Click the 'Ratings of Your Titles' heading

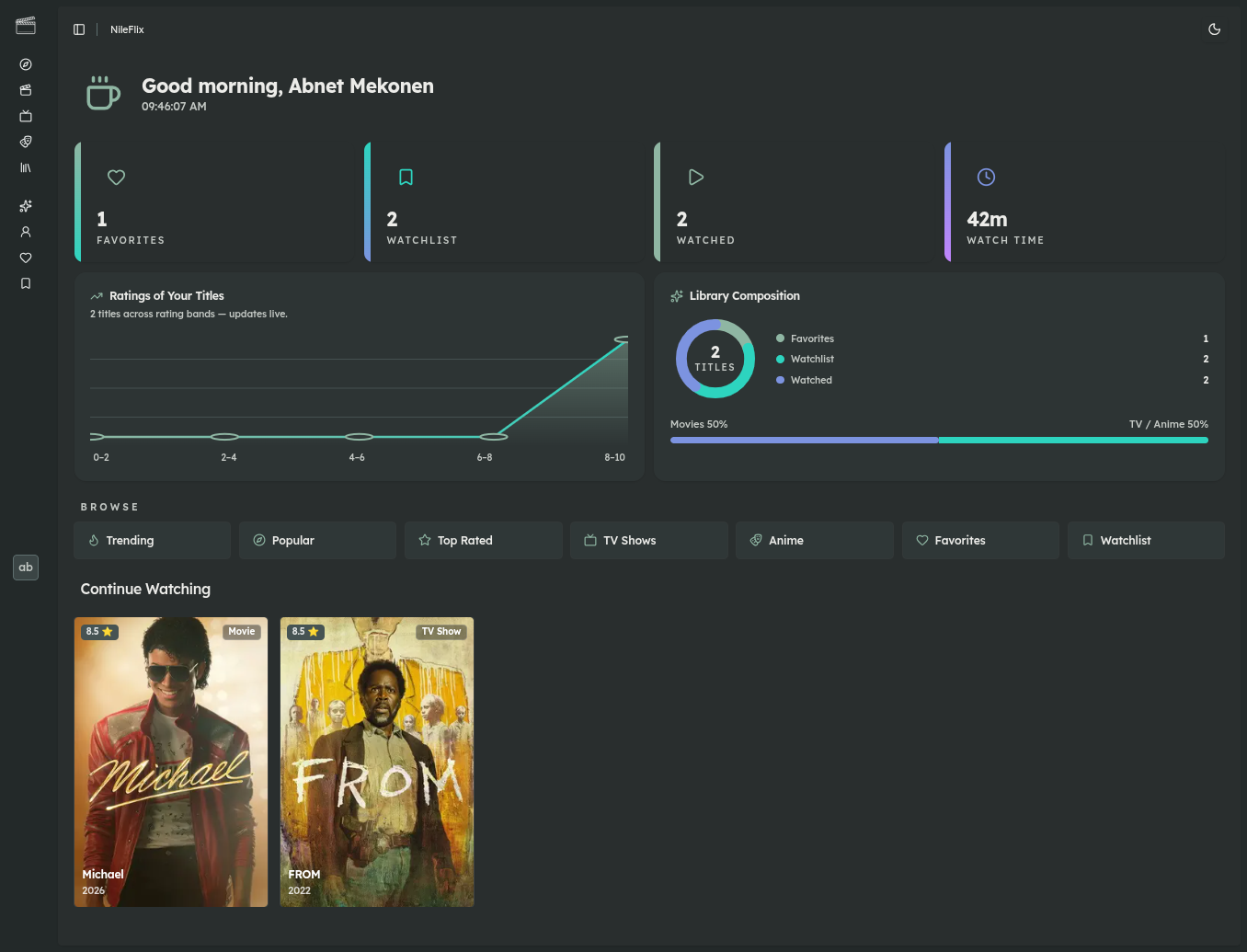pos(166,296)
